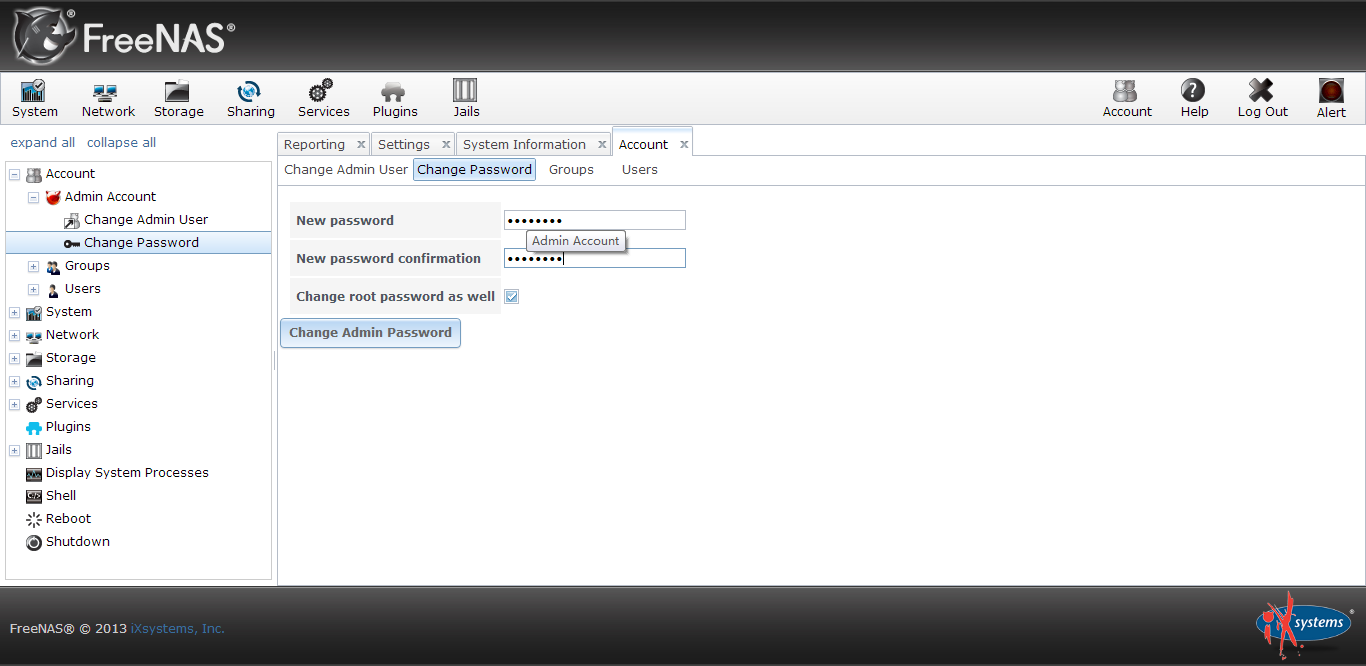Select Services in the tree
Image resolution: width=1366 pixels, height=666 pixels.
pos(72,404)
